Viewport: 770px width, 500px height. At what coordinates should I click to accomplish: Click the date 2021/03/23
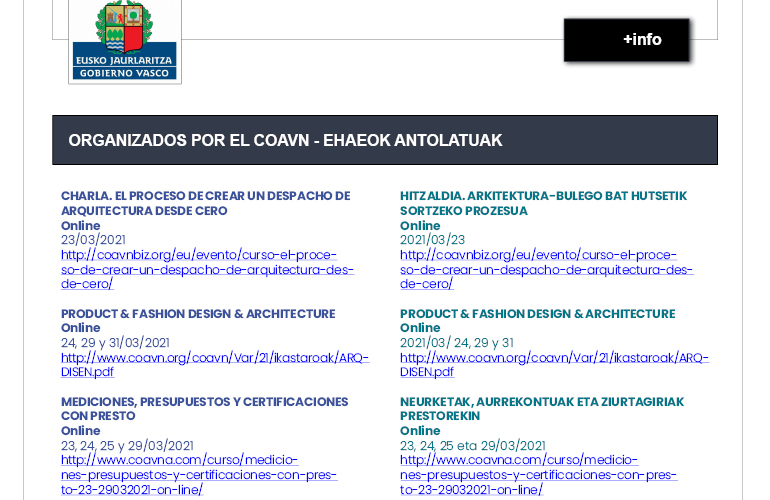pos(432,240)
